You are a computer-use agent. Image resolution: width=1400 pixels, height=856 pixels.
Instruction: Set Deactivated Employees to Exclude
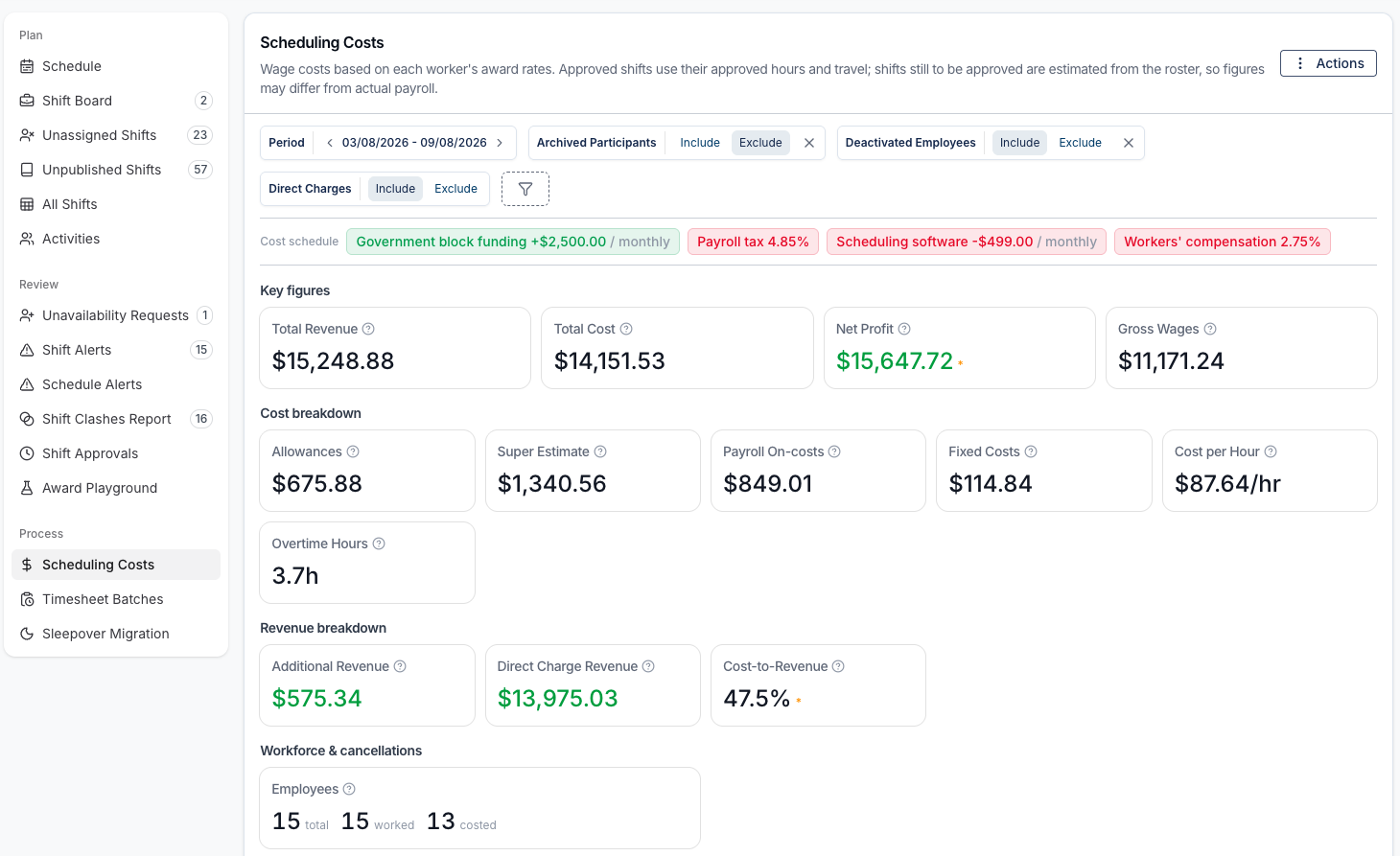[1080, 143]
